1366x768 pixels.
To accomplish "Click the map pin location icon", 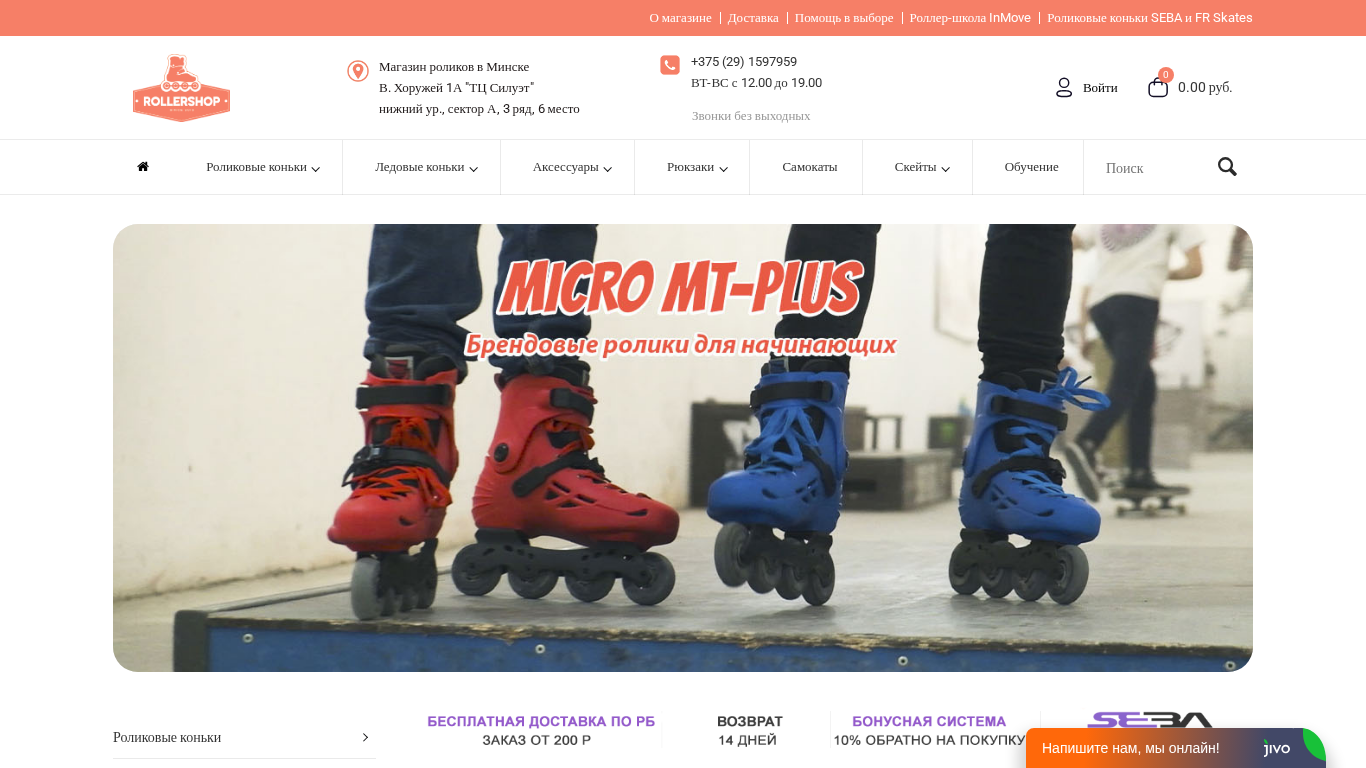I will click(x=358, y=71).
